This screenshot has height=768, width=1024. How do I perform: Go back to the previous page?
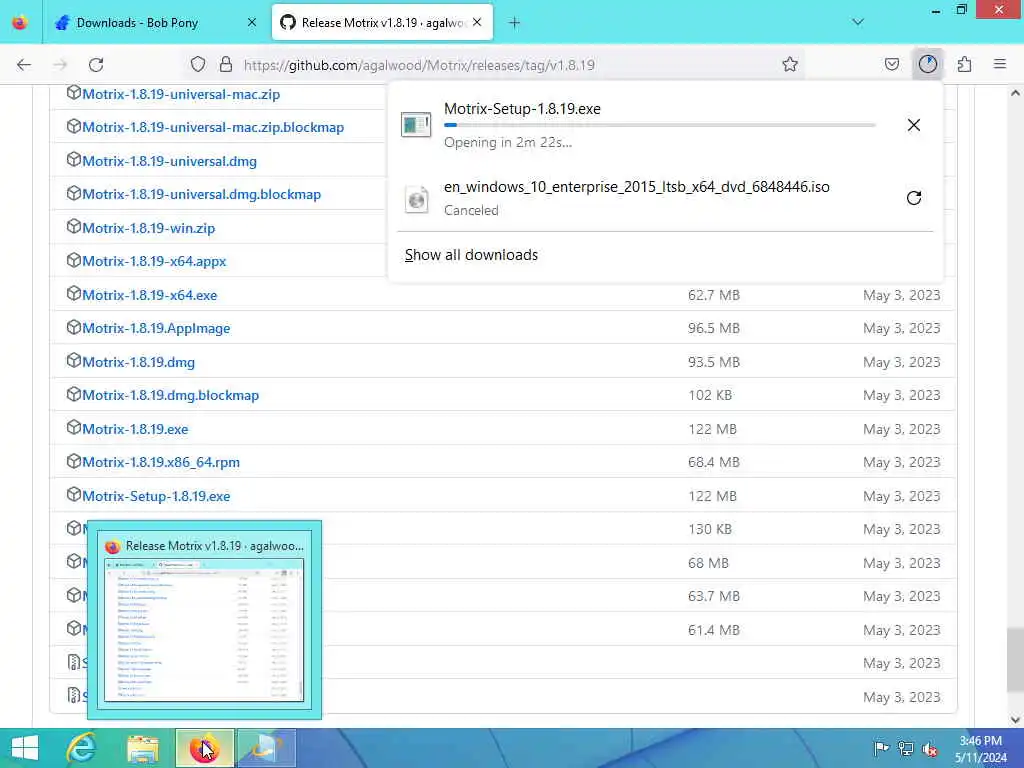pyautogui.click(x=24, y=65)
